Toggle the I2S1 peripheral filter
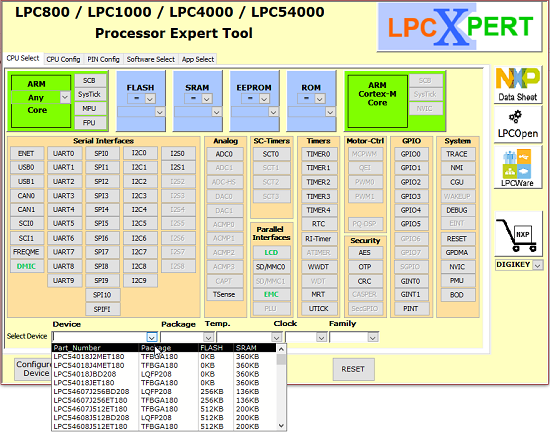Screen dimensions: 550x432 coord(178,167)
